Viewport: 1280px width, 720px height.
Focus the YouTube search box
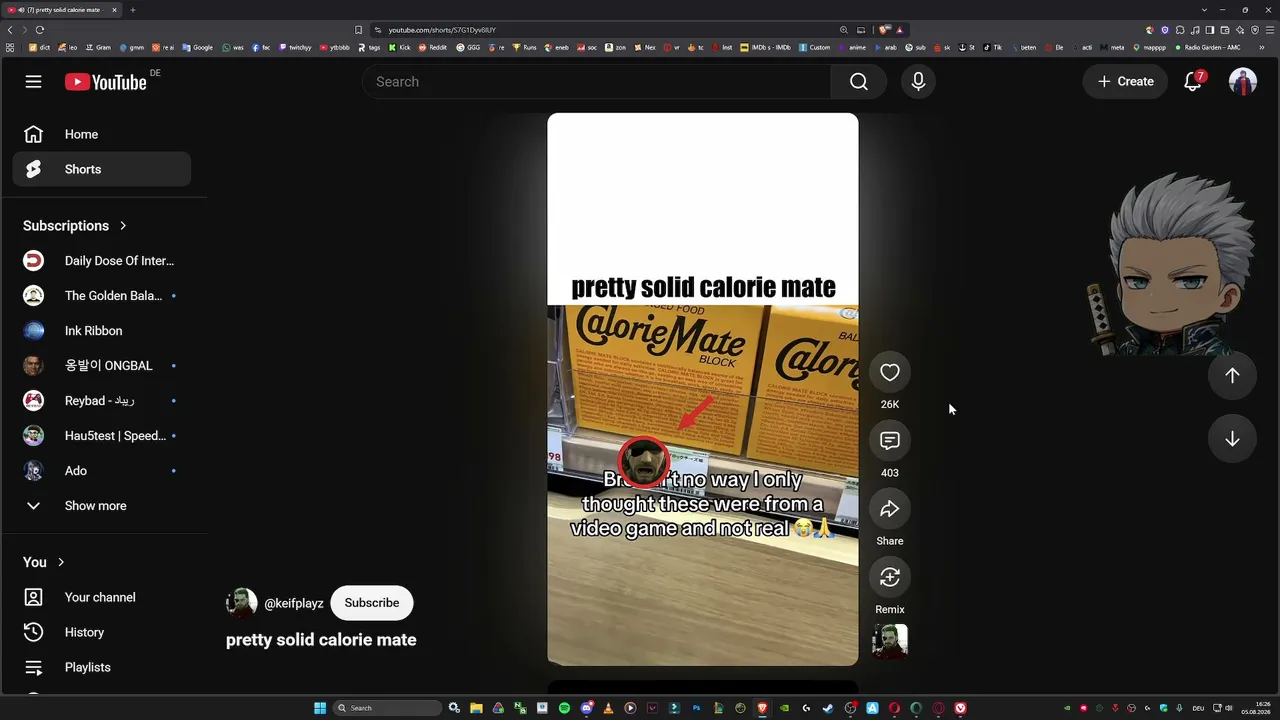(x=596, y=82)
